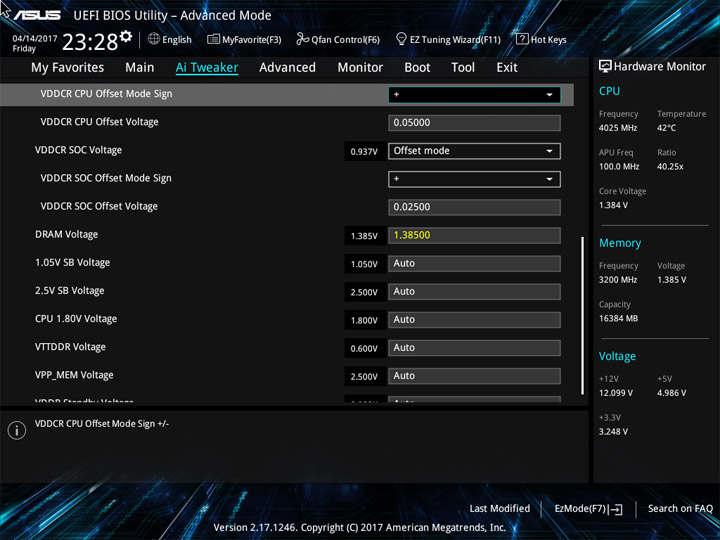Click the VDDCR CPU Offset Voltage field

(474, 123)
